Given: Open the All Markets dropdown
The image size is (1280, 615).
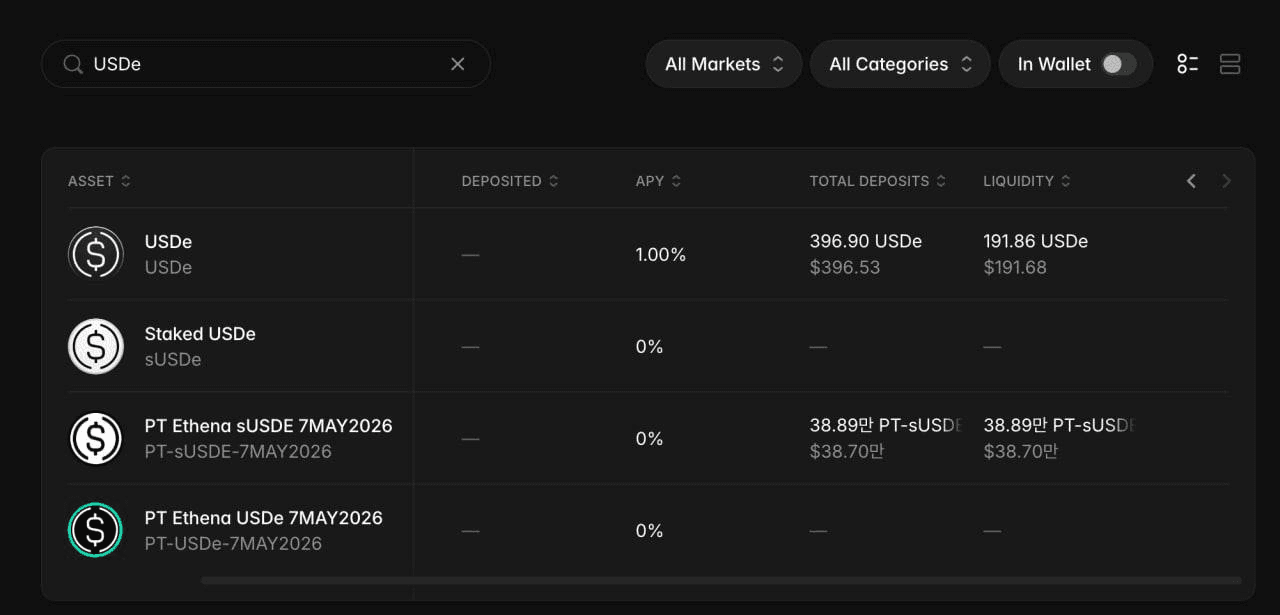Looking at the screenshot, I should coord(722,63).
